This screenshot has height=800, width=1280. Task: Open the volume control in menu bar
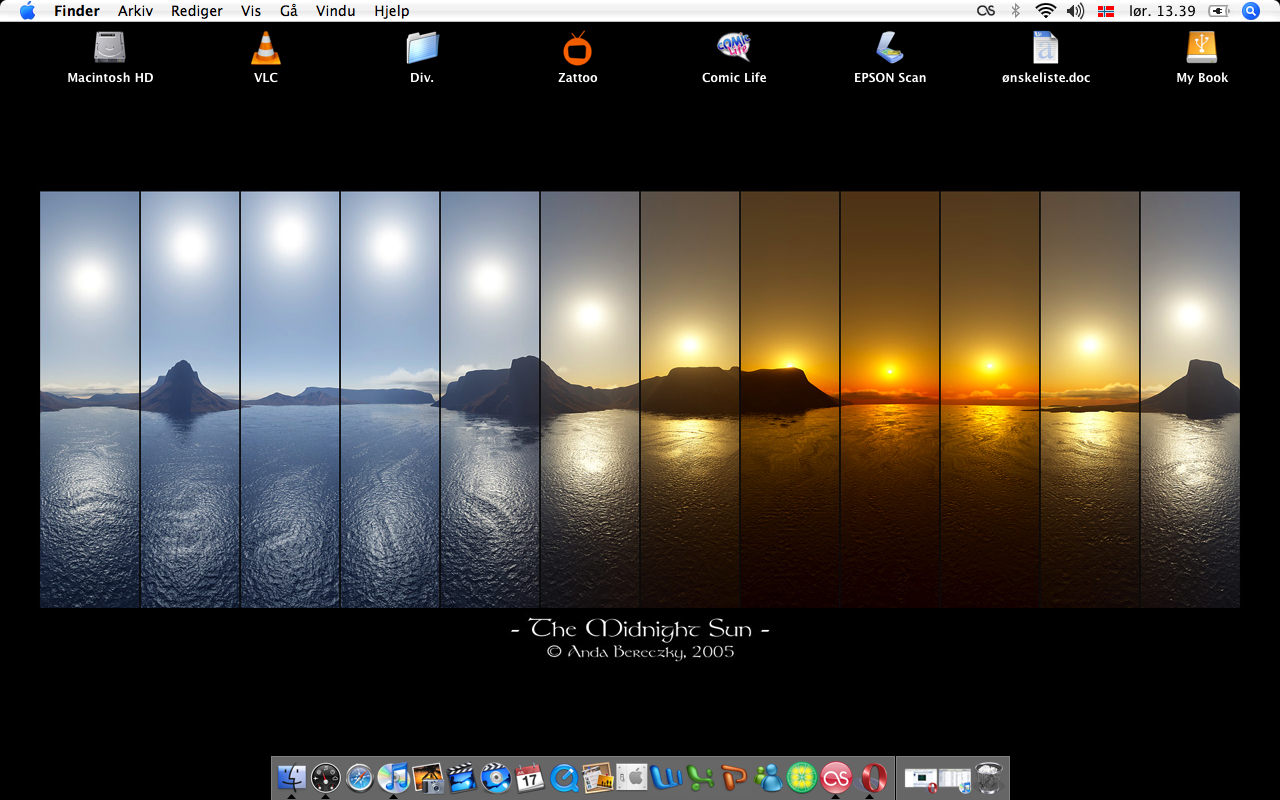click(x=1076, y=11)
